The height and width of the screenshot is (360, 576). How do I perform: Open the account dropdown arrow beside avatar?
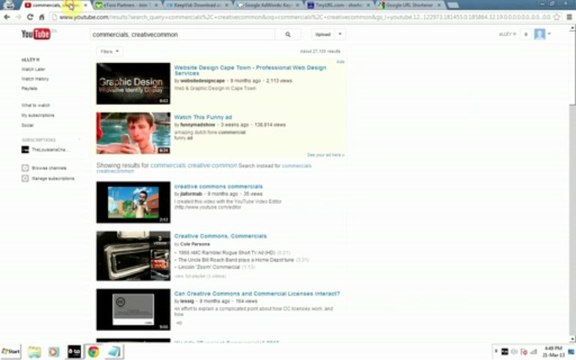click(x=549, y=34)
